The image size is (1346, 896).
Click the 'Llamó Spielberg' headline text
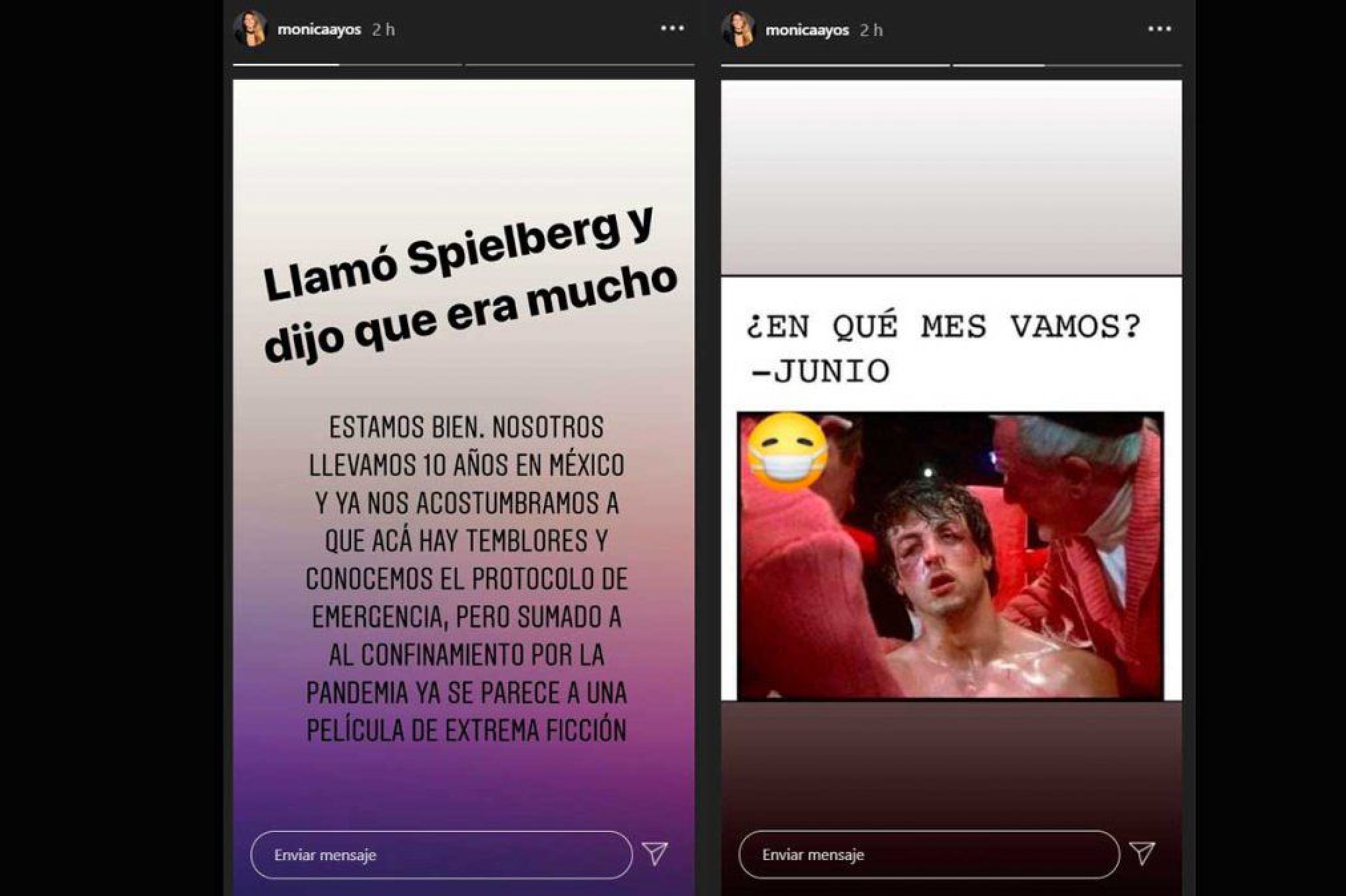[469, 286]
